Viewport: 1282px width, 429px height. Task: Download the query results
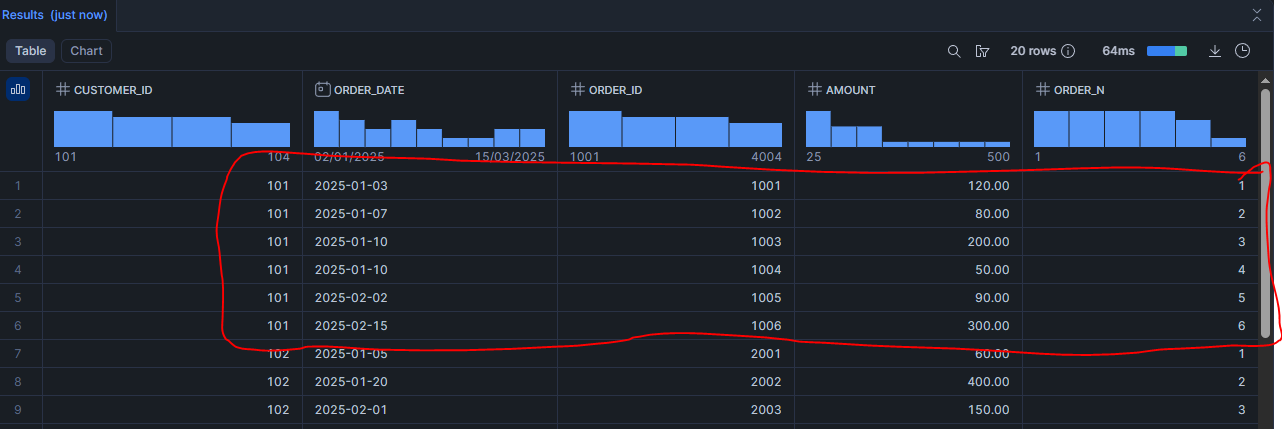click(x=1215, y=51)
